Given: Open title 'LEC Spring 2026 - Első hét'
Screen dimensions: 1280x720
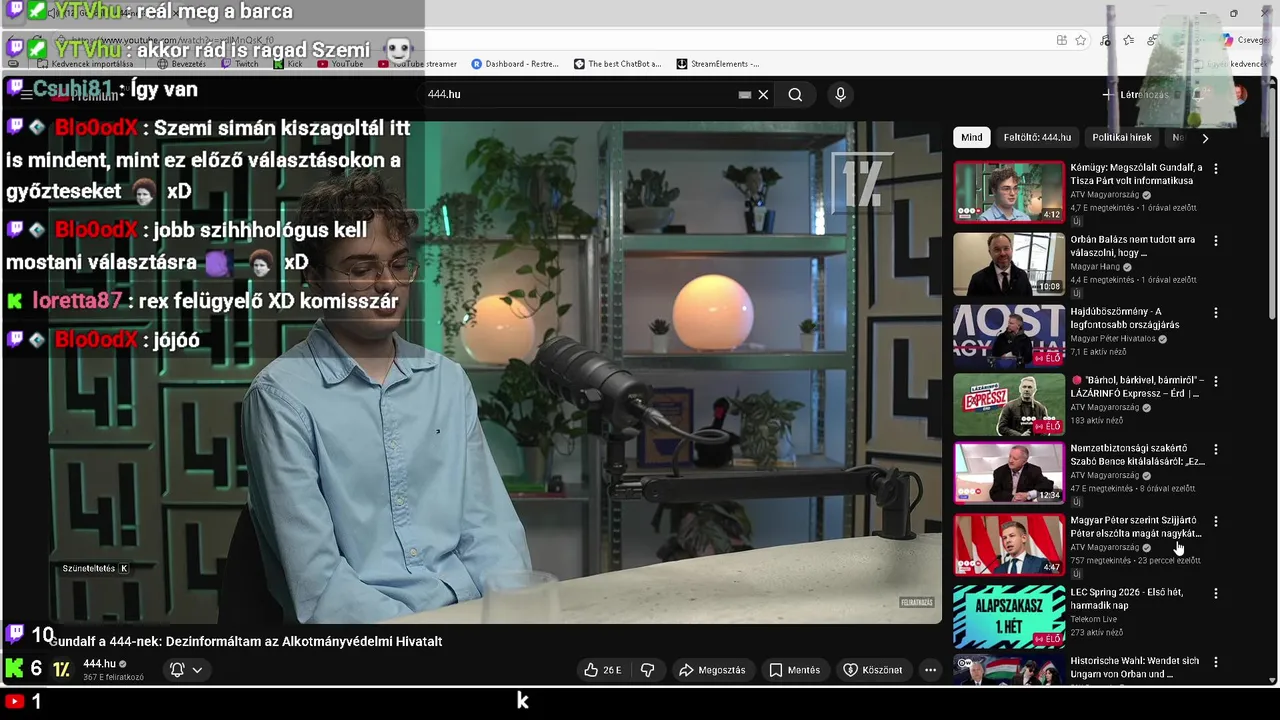Looking at the screenshot, I should (1127, 599).
